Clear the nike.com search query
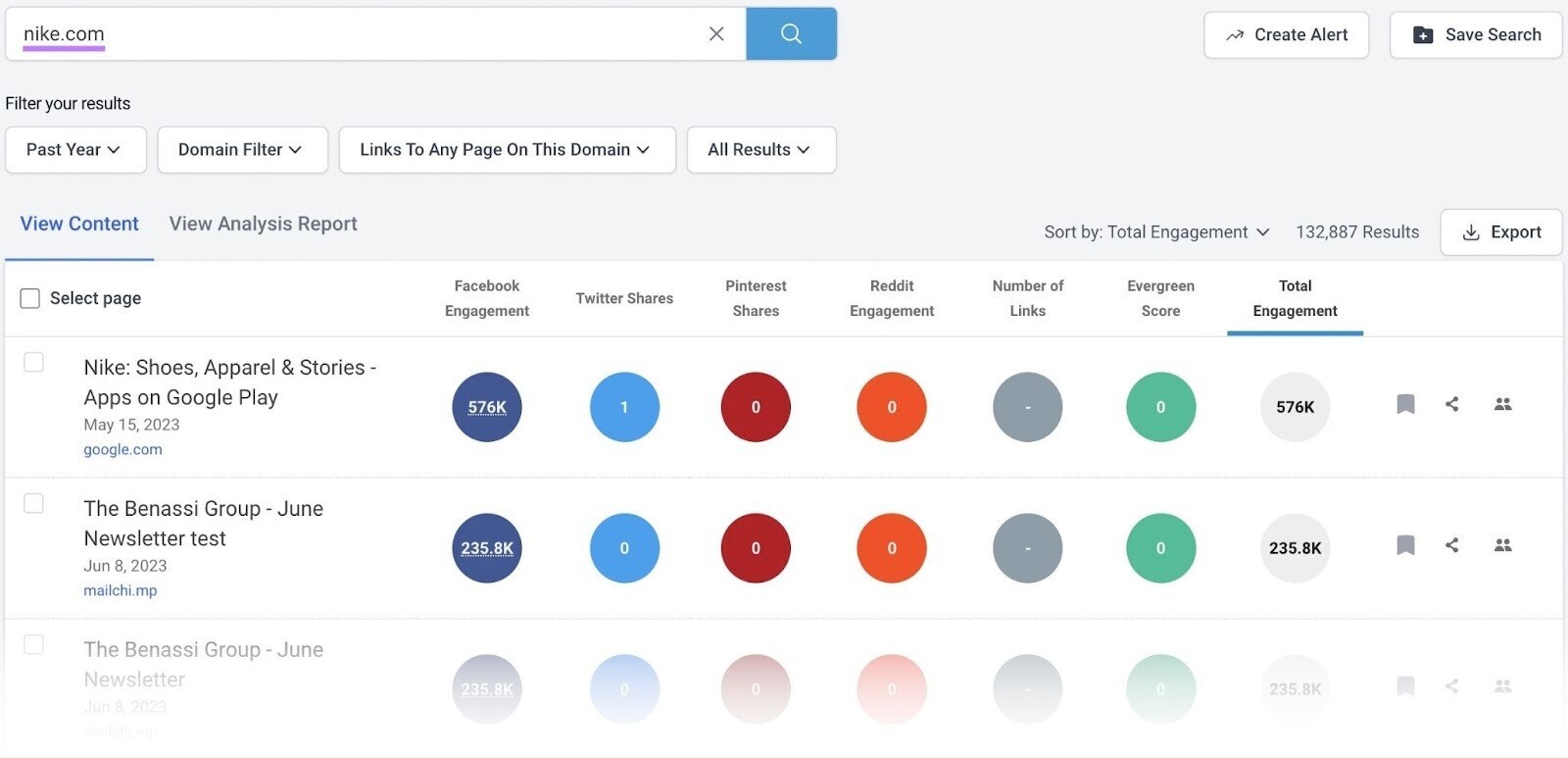The width and height of the screenshot is (1568, 758). [716, 34]
